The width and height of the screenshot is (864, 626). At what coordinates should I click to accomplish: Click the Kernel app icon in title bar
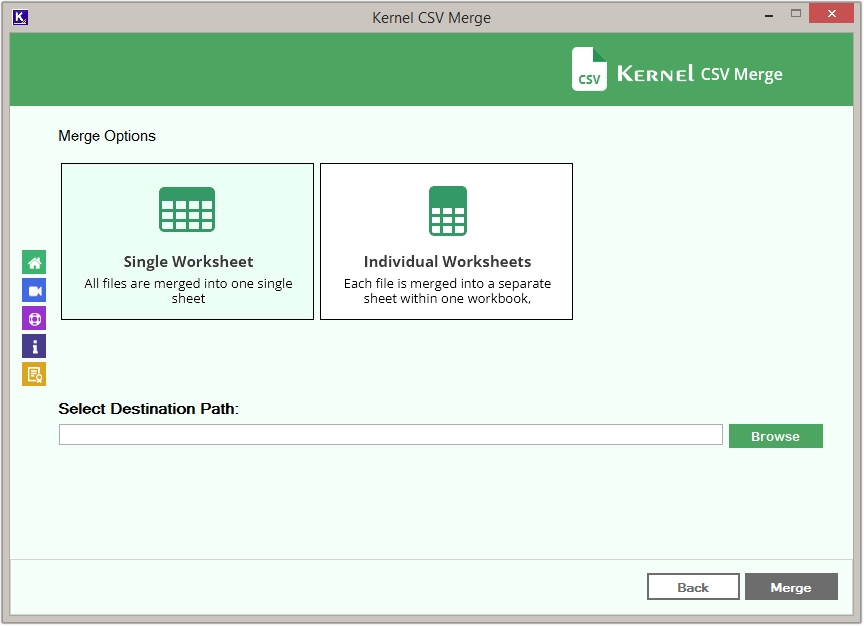[20, 18]
